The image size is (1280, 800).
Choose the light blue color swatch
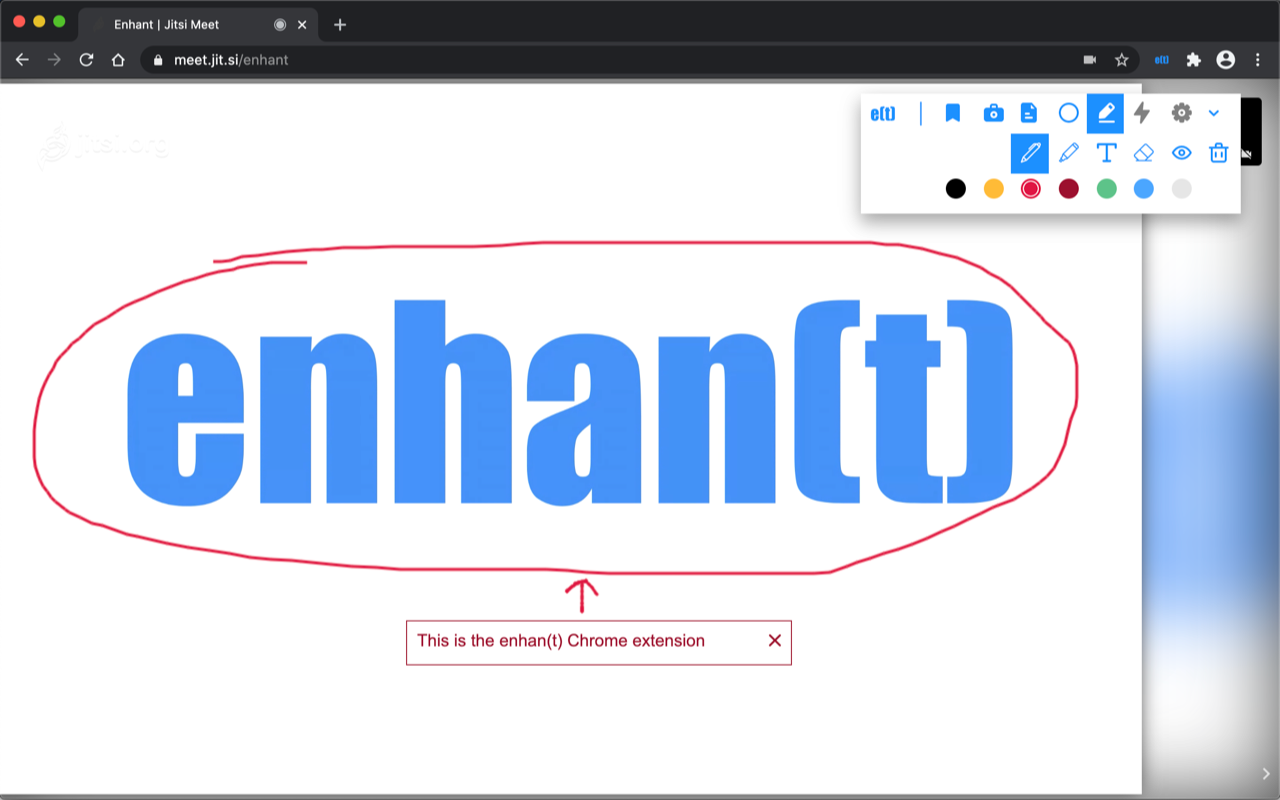(1144, 188)
